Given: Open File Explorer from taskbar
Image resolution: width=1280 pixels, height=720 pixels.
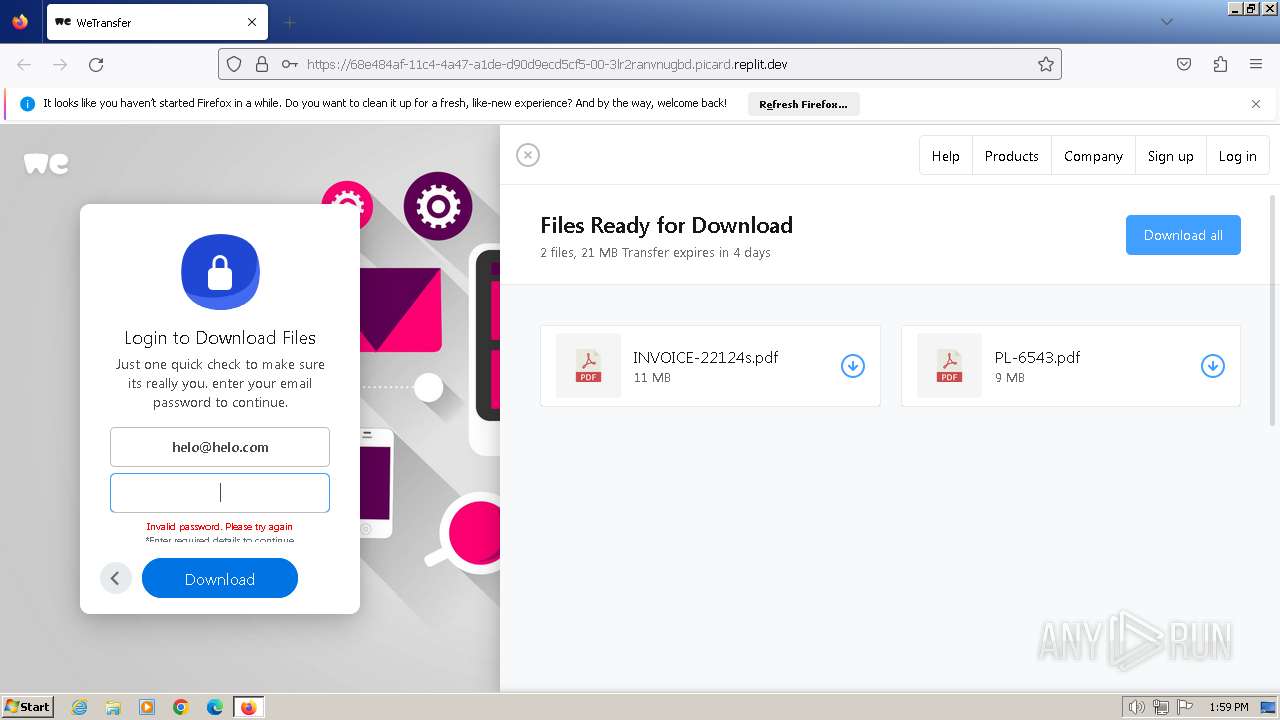Looking at the screenshot, I should [x=113, y=707].
